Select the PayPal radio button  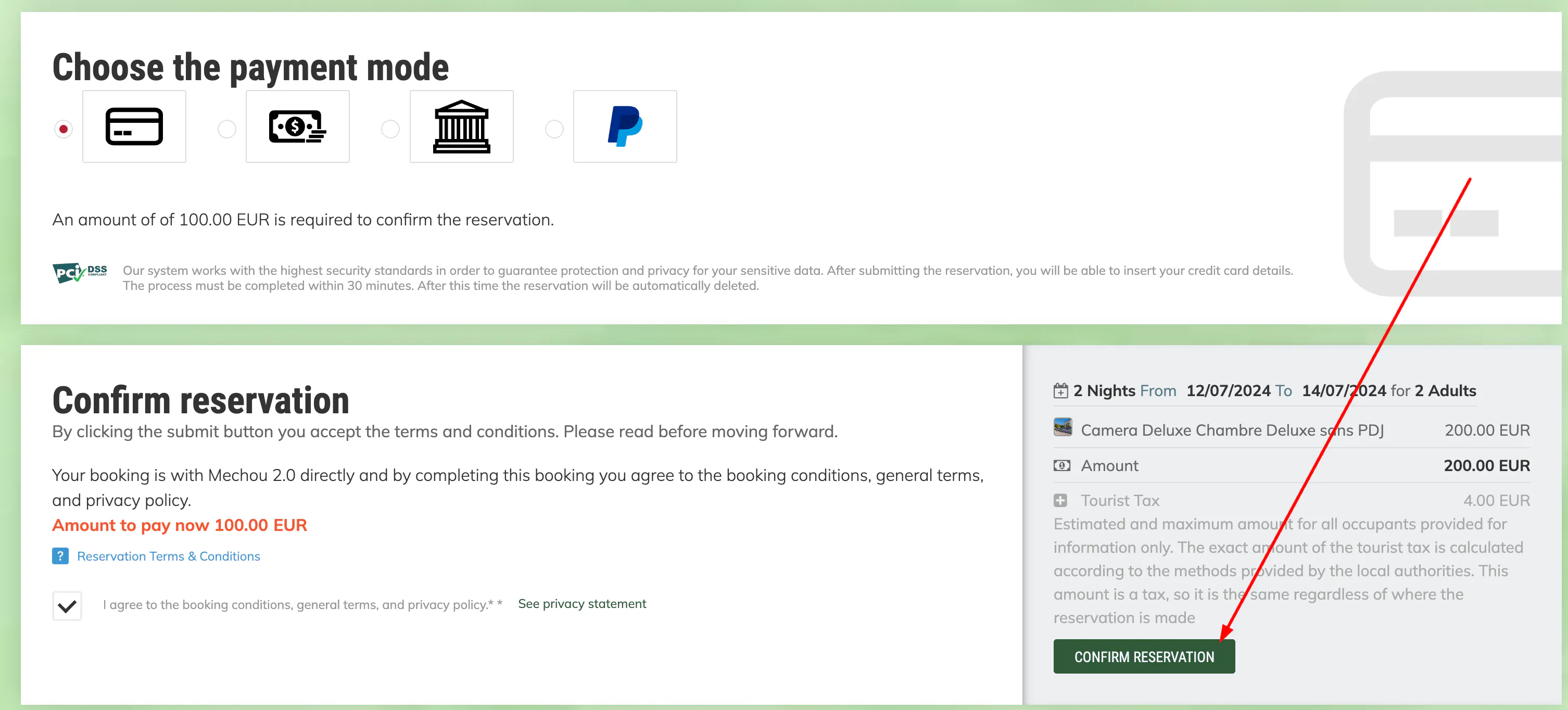[554, 129]
